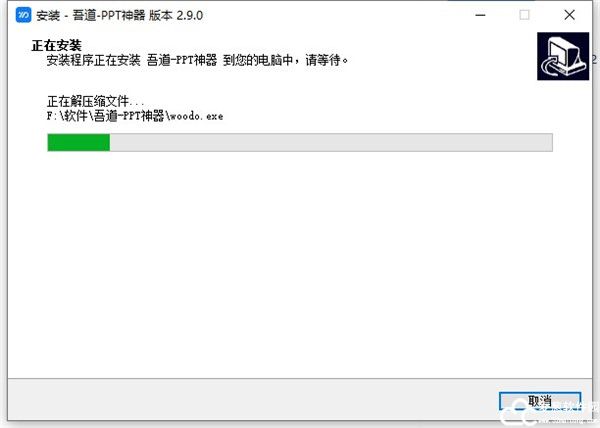
Task: Click the installer computer graphic icon
Action: click(563, 56)
